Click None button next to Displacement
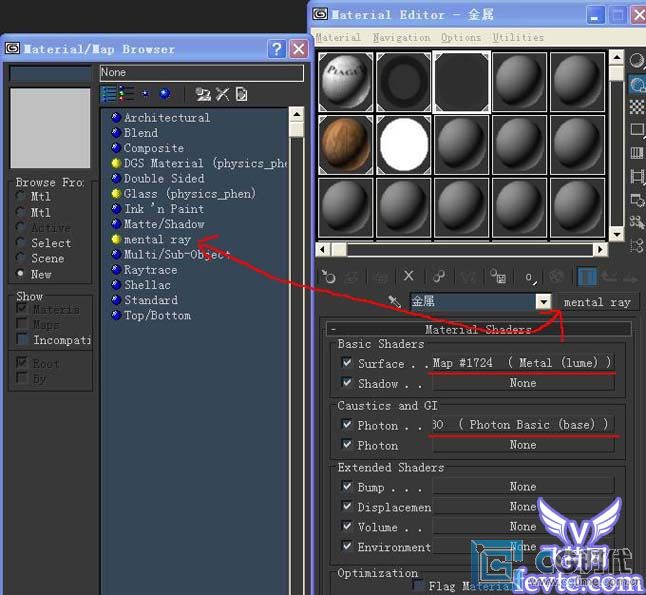646x595 pixels. (x=523, y=506)
